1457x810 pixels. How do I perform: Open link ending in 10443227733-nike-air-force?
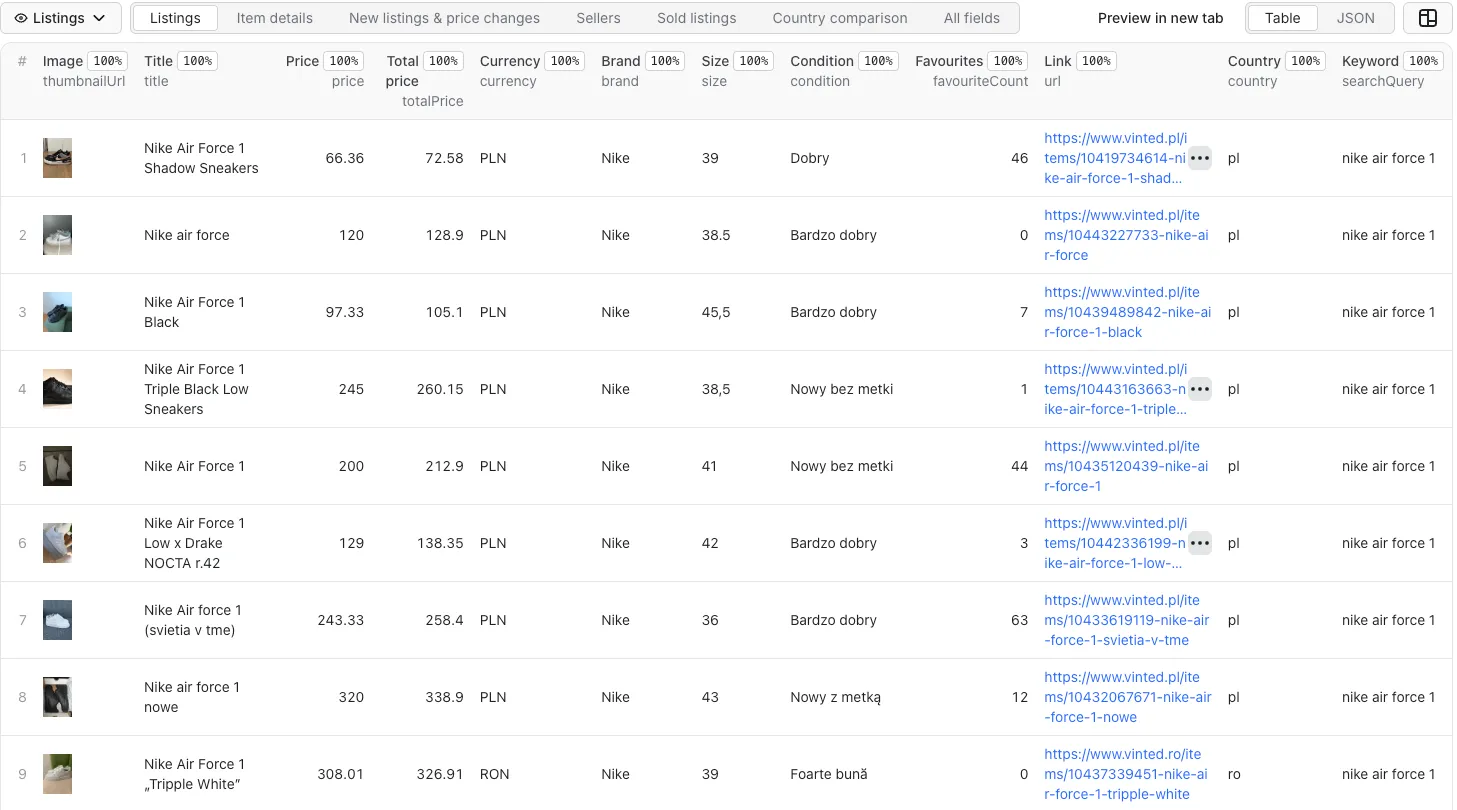coord(1125,235)
